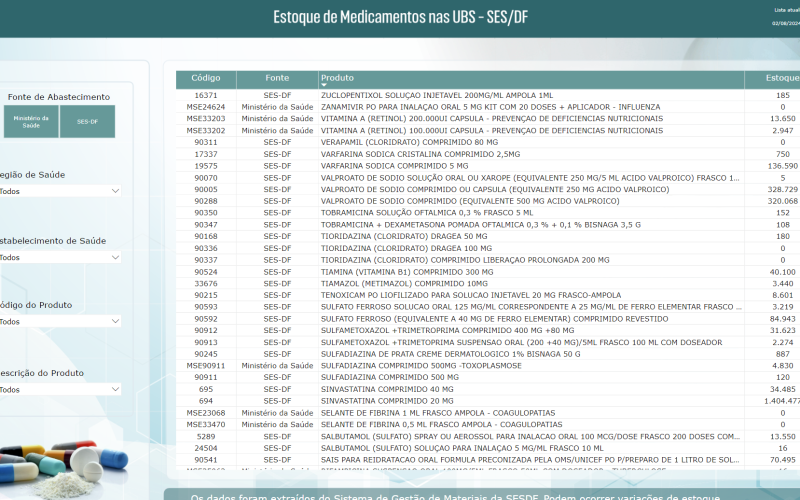Click Fonte cell of row MSE24624

click(x=277, y=107)
